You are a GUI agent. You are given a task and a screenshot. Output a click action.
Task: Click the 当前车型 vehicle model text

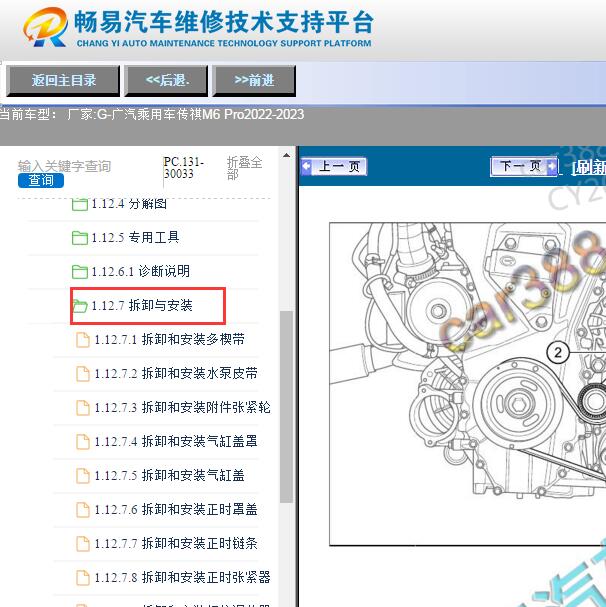point(152,115)
